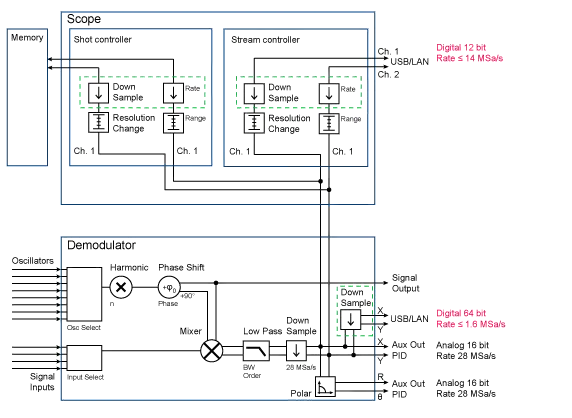The width and height of the screenshot is (572, 418).
Task: Click the 'Osc Select' caption
Action: tap(84, 328)
